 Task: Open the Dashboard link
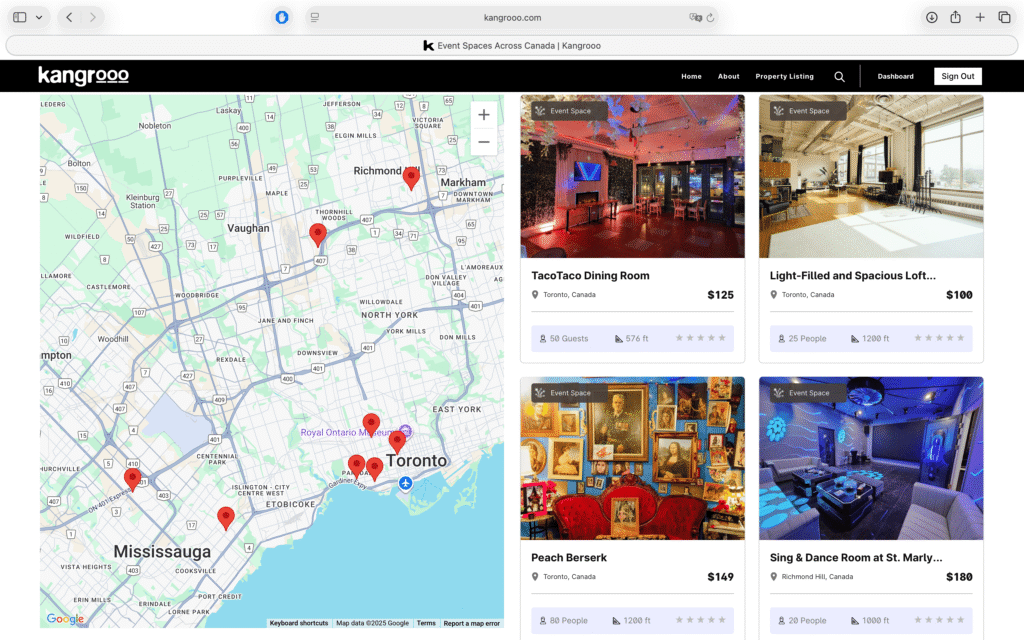click(x=895, y=76)
